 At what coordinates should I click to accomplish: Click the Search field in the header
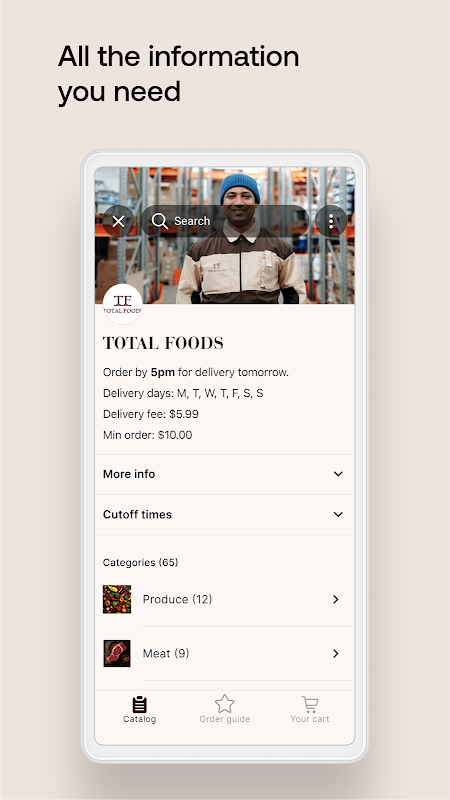pos(224,221)
